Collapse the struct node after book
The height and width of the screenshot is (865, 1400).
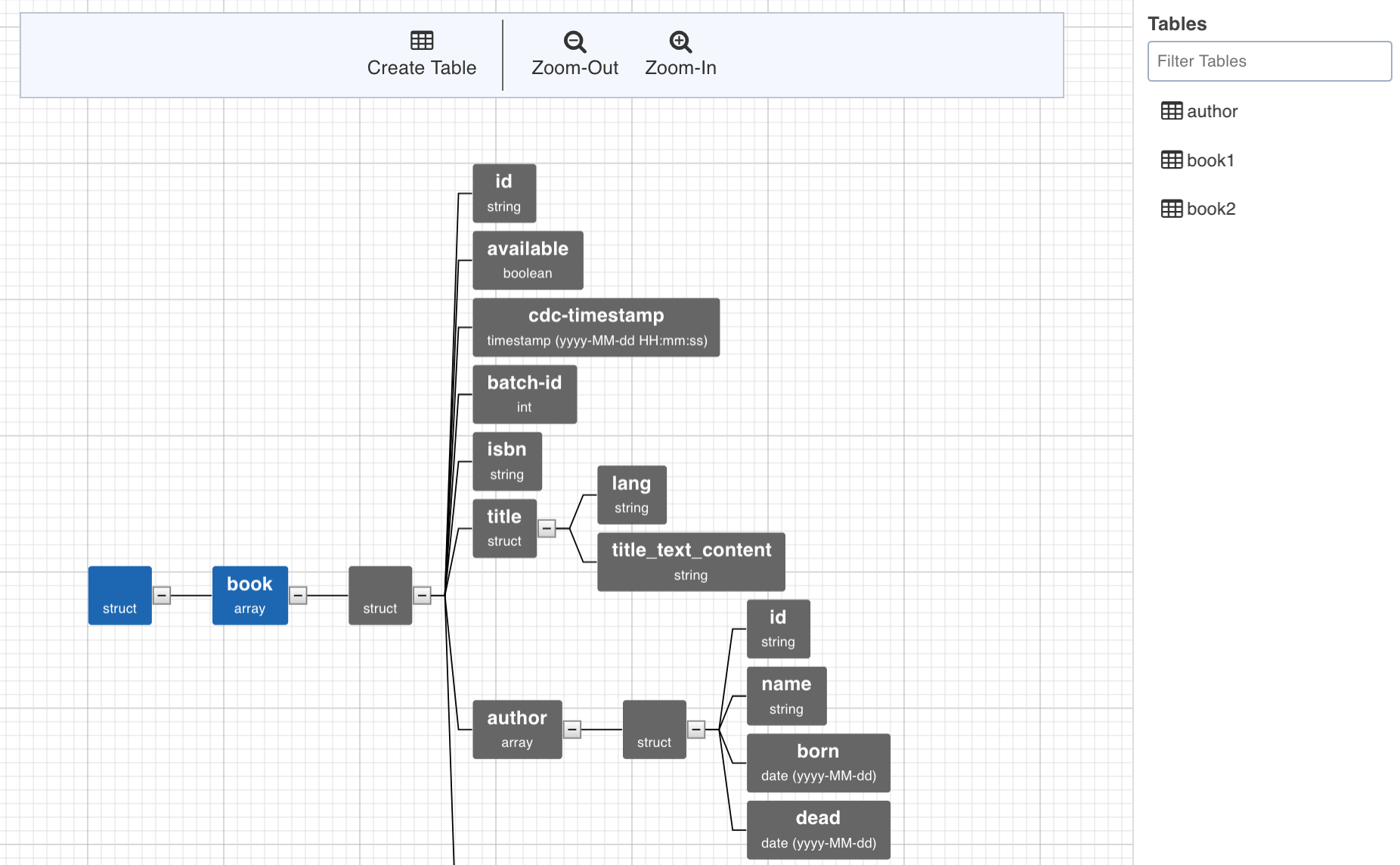click(423, 596)
